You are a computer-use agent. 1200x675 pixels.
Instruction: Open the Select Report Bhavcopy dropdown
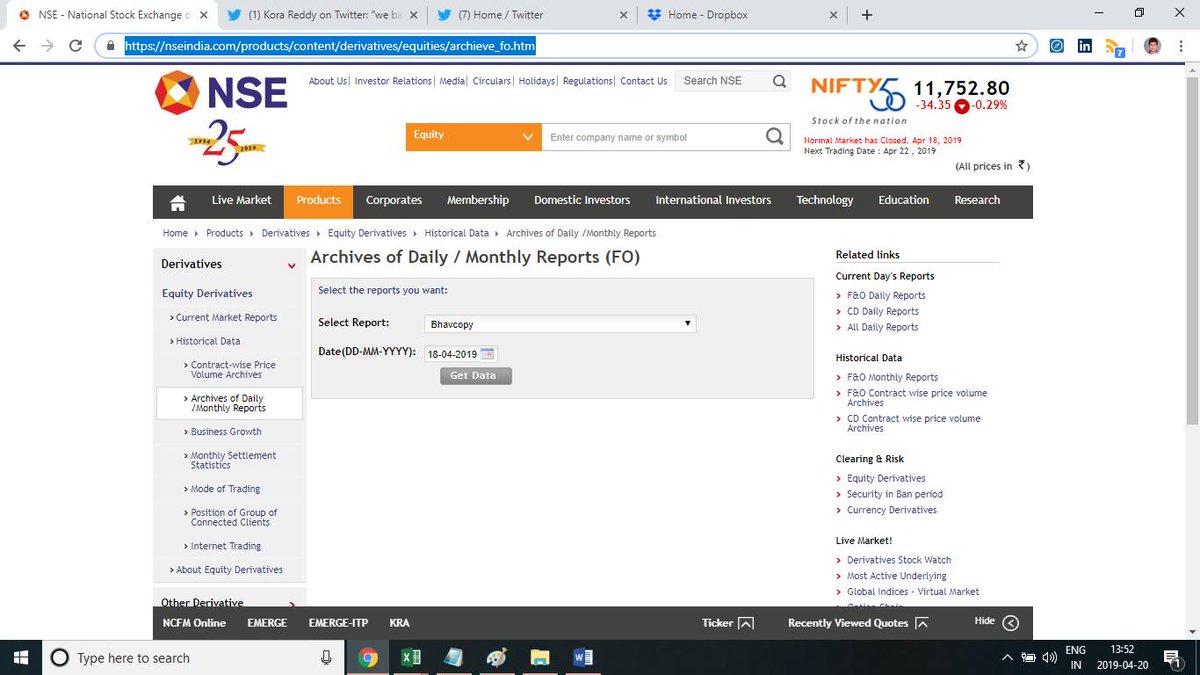[x=560, y=324]
